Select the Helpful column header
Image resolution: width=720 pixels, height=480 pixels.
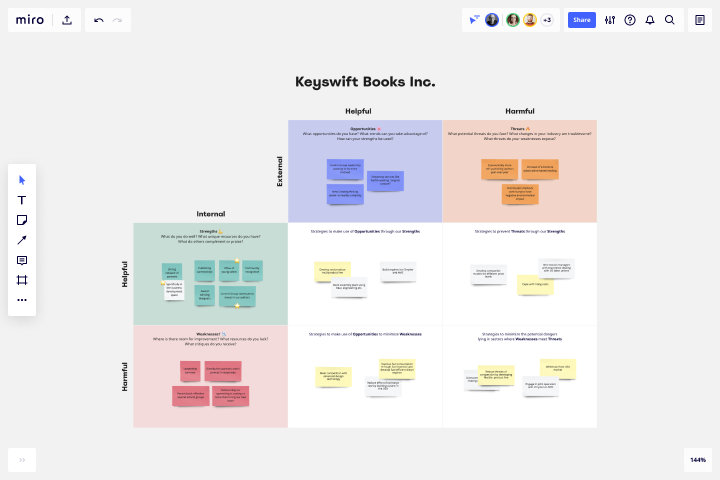[358, 111]
